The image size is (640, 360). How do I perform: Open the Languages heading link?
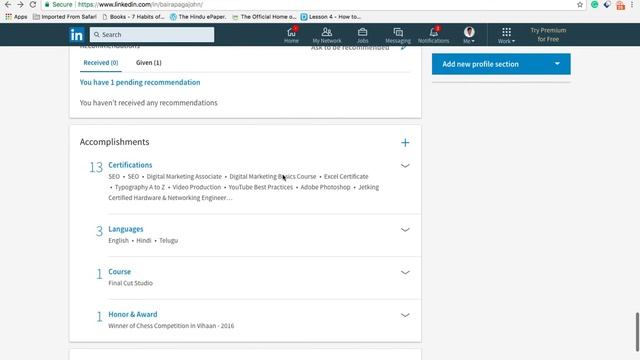(x=126, y=229)
